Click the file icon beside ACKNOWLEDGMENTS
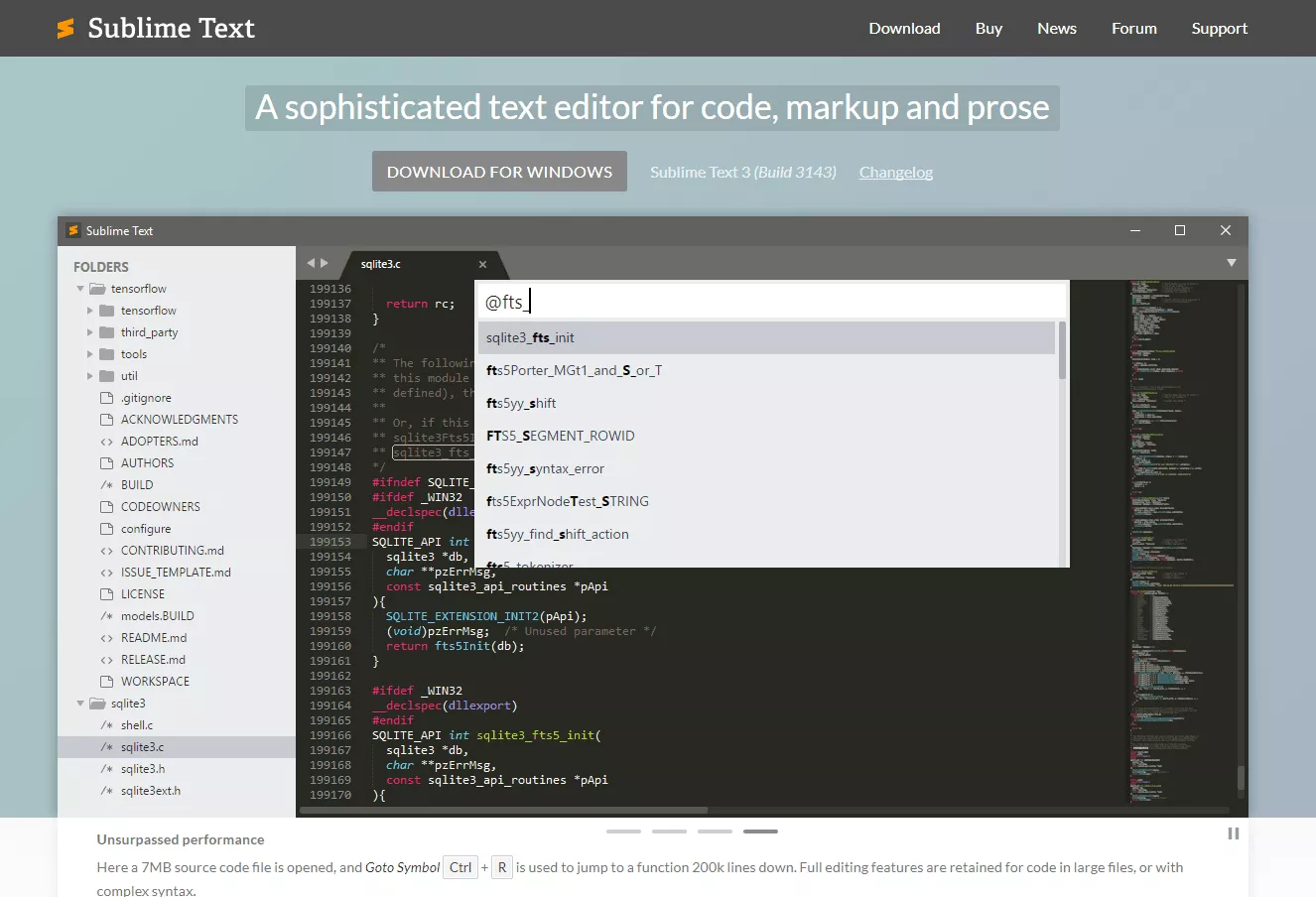1316x897 pixels. pos(107,420)
